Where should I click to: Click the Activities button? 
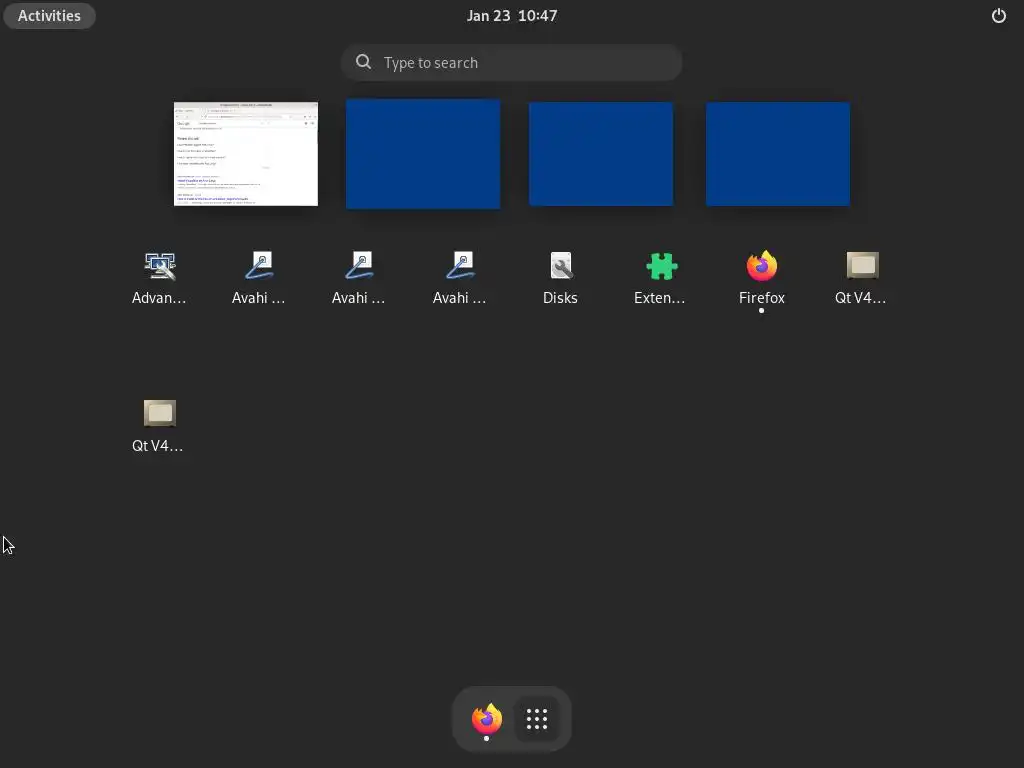[49, 16]
